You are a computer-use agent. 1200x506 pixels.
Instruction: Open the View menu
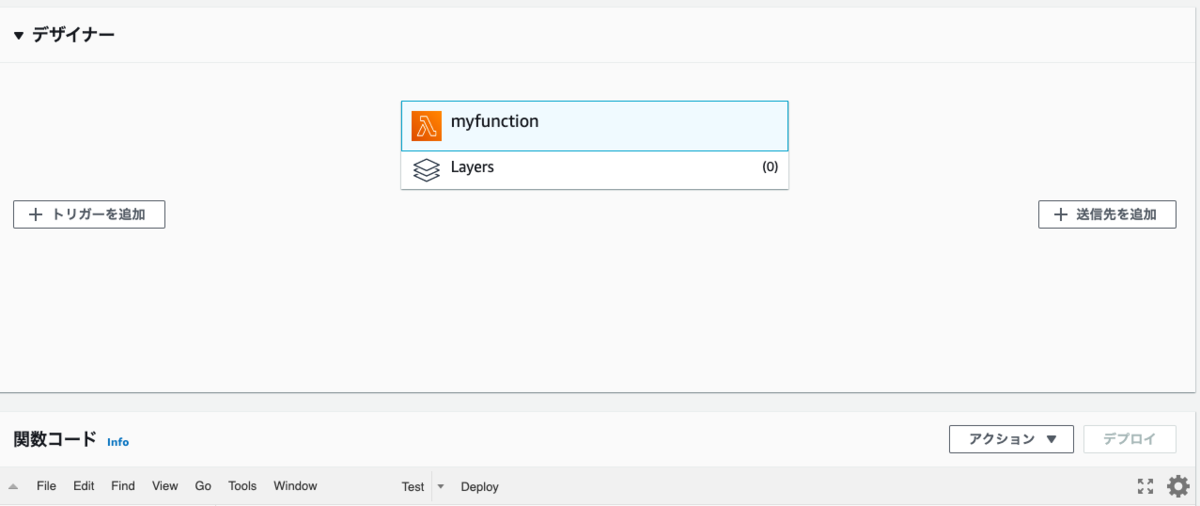click(165, 486)
